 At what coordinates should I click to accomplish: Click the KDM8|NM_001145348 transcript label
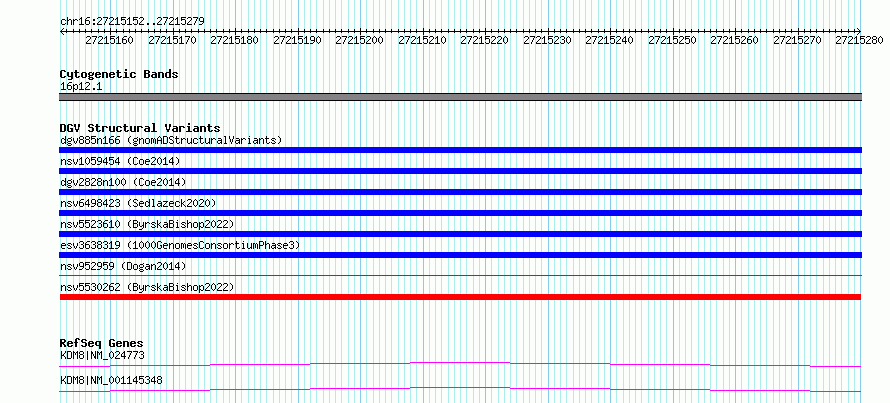point(111,380)
